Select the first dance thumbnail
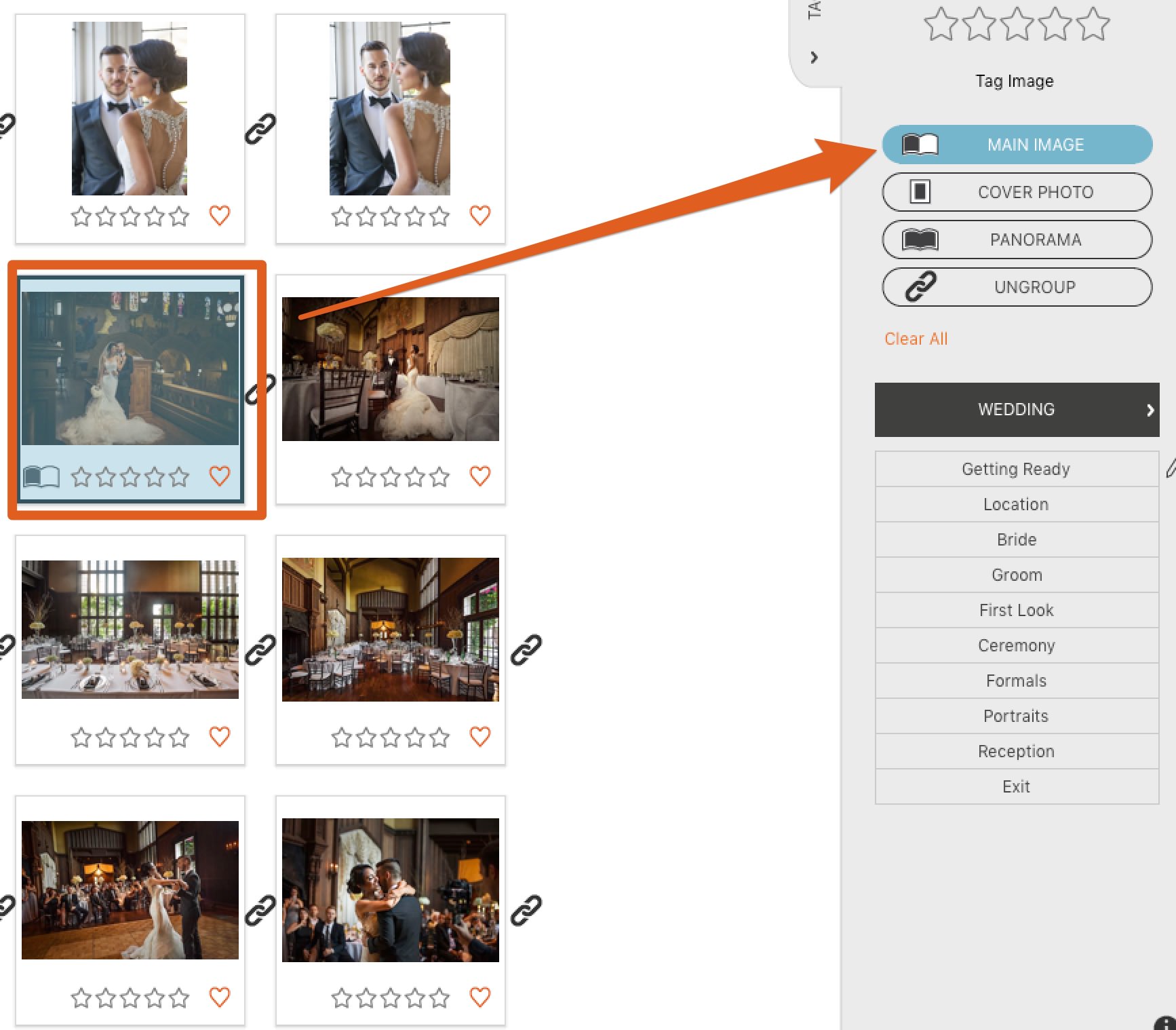 point(130,890)
